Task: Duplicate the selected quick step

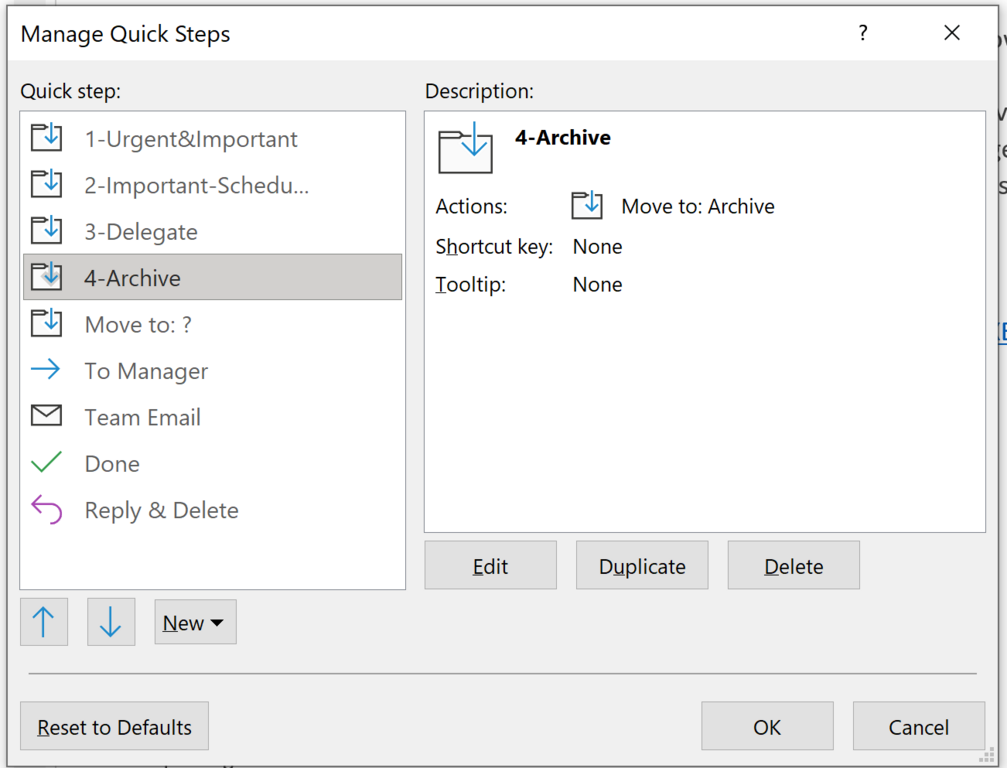Action: pyautogui.click(x=642, y=566)
